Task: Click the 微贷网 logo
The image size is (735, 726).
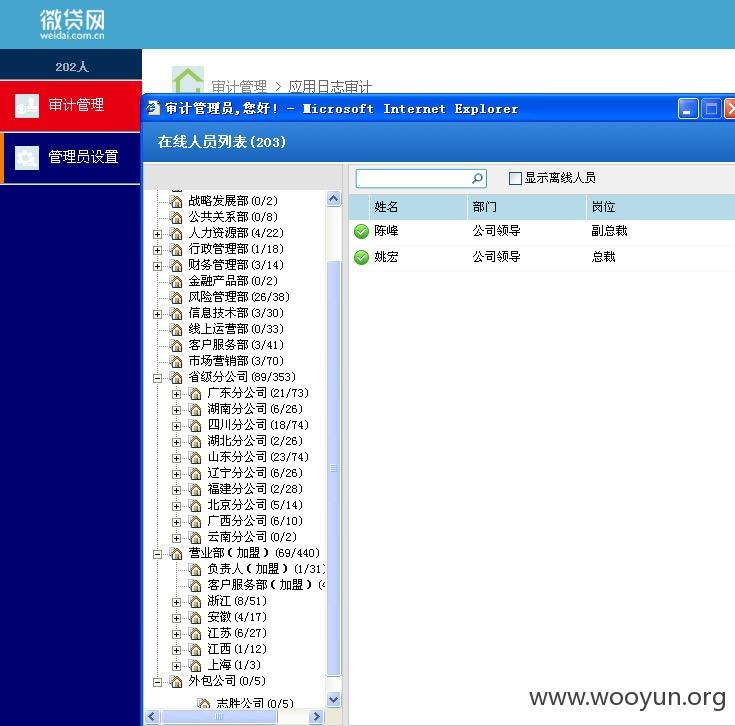Action: pos(72,24)
